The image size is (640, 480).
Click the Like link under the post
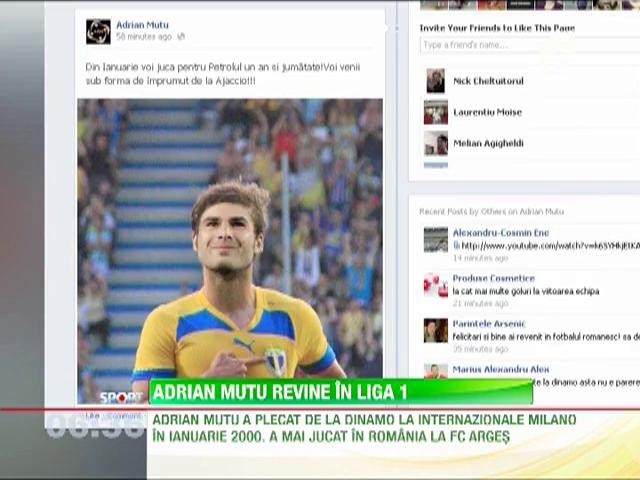[x=92, y=416]
